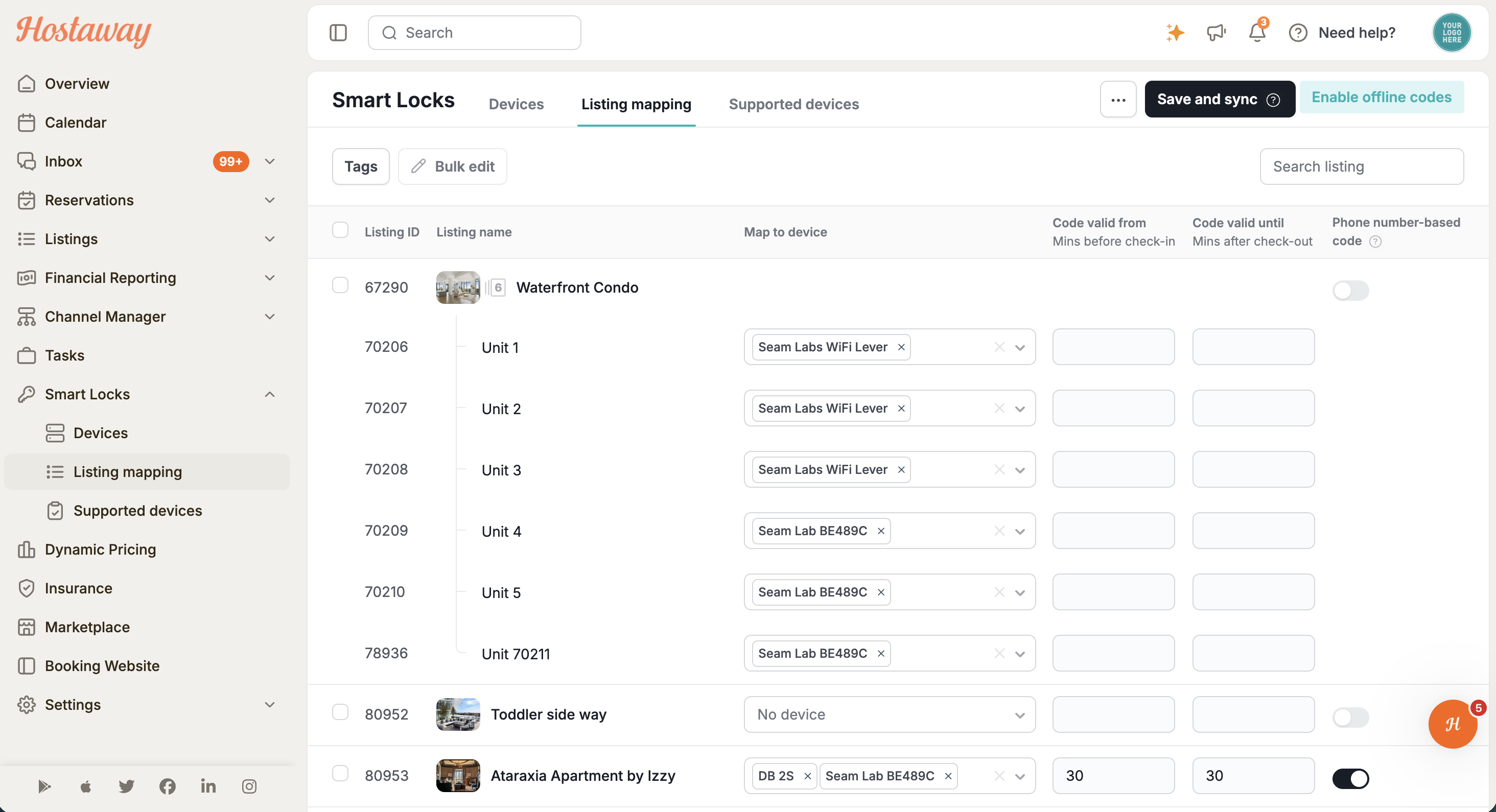Image resolution: width=1496 pixels, height=812 pixels.
Task: Collapse the Smart Locks sidebar section
Action: click(x=269, y=394)
